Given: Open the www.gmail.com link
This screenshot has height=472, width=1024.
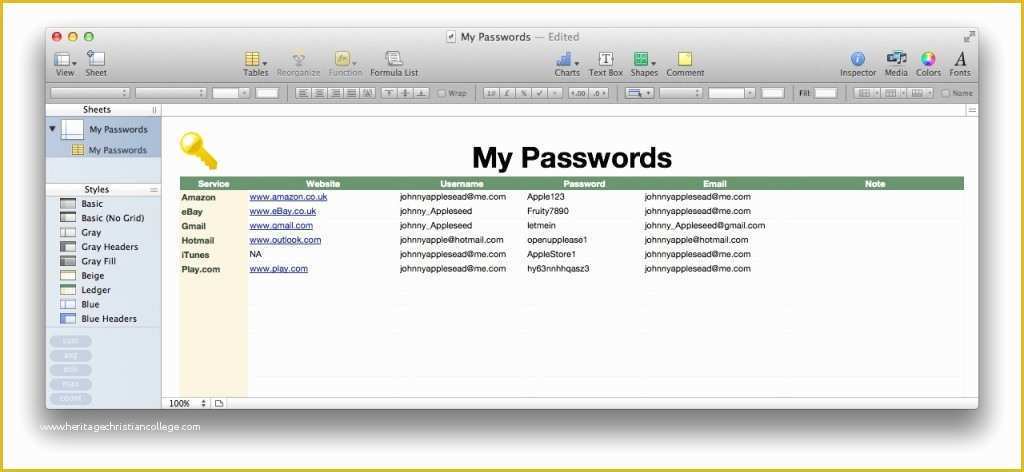Looking at the screenshot, I should point(281,225).
